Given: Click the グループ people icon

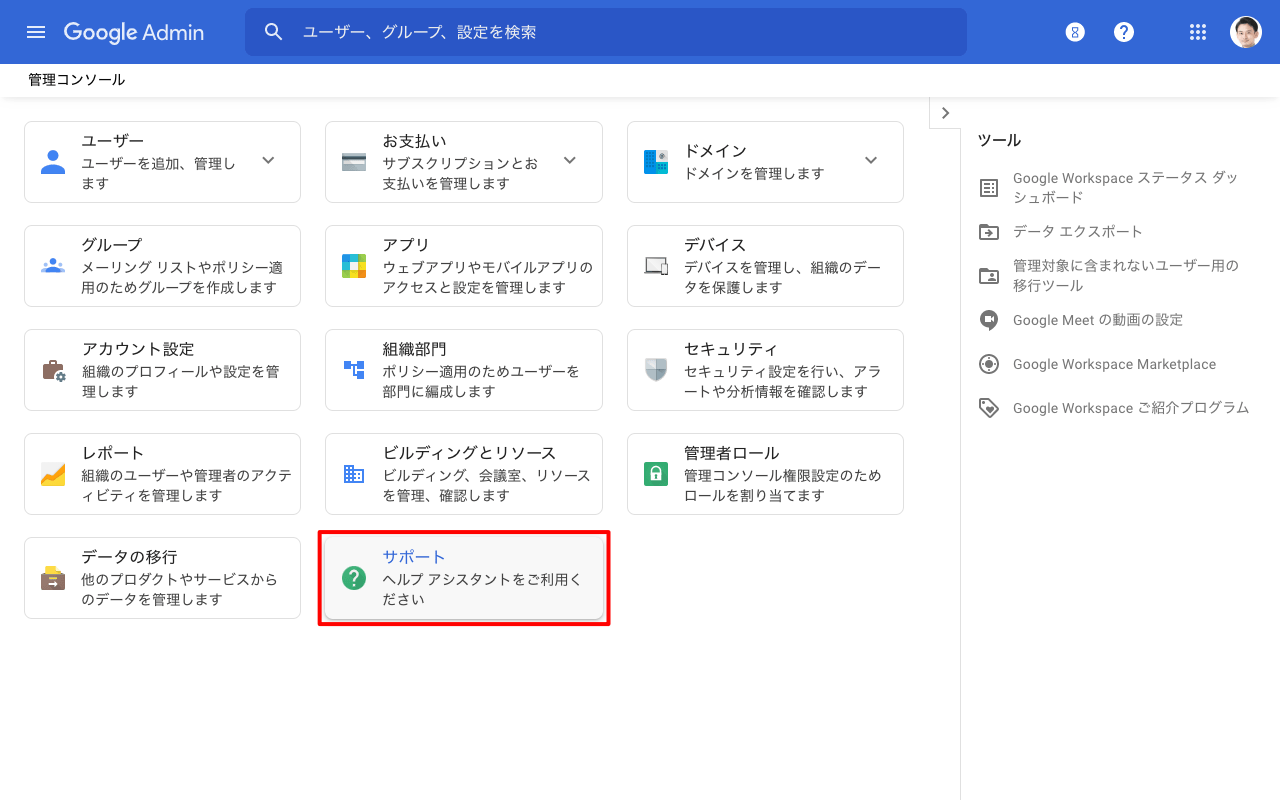Looking at the screenshot, I should click(x=53, y=266).
